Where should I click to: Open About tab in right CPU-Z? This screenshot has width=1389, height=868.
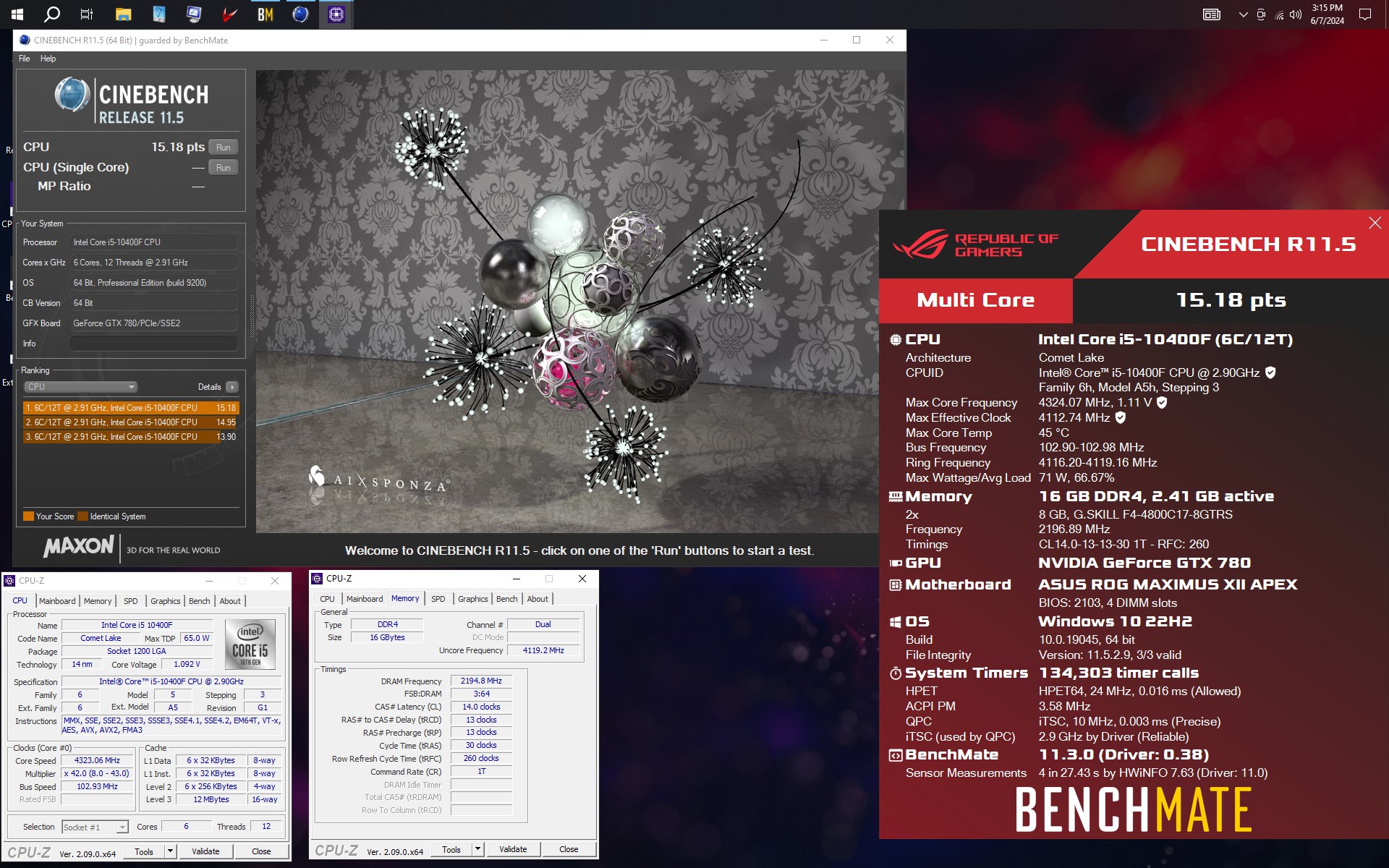point(537,599)
